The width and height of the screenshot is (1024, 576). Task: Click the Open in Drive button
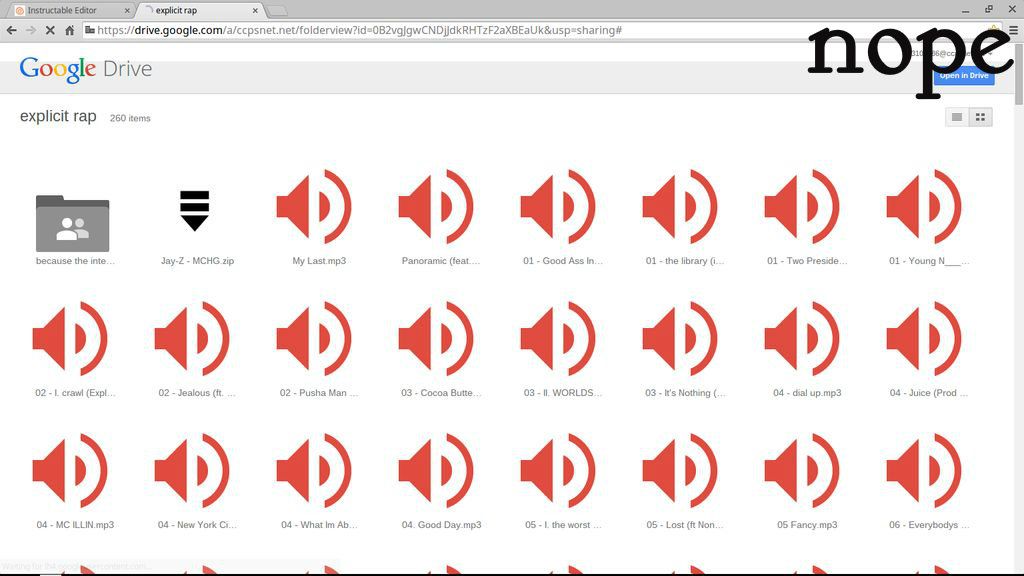point(963,75)
